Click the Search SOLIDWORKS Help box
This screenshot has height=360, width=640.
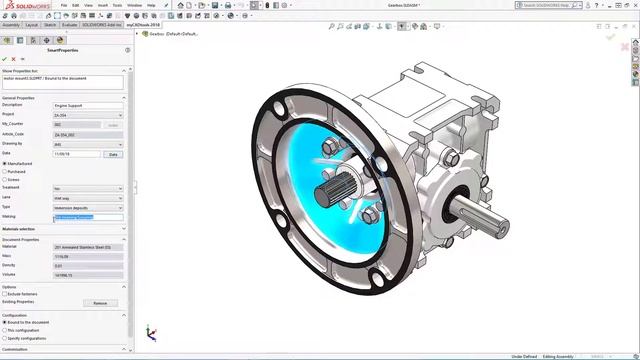point(549,5)
